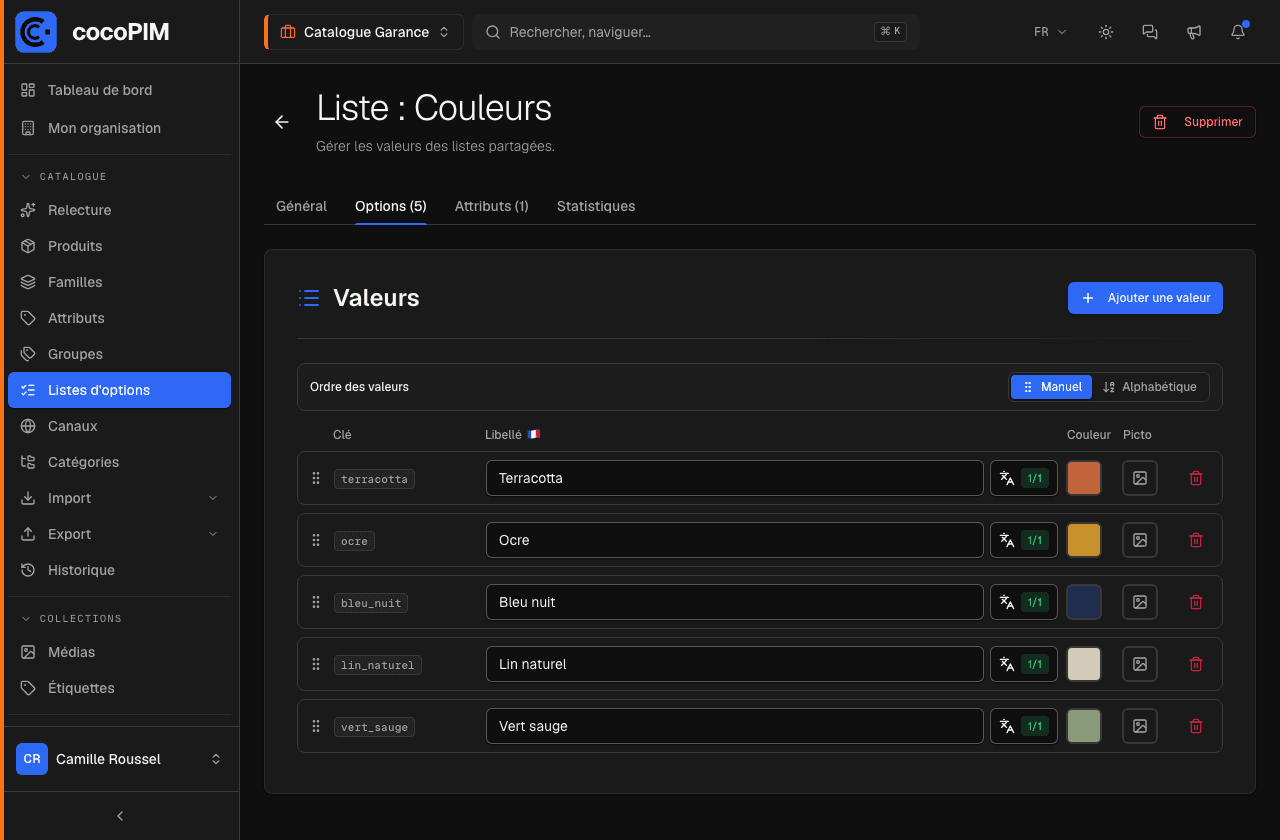
Task: Open Historique in the sidebar
Action: (119, 570)
